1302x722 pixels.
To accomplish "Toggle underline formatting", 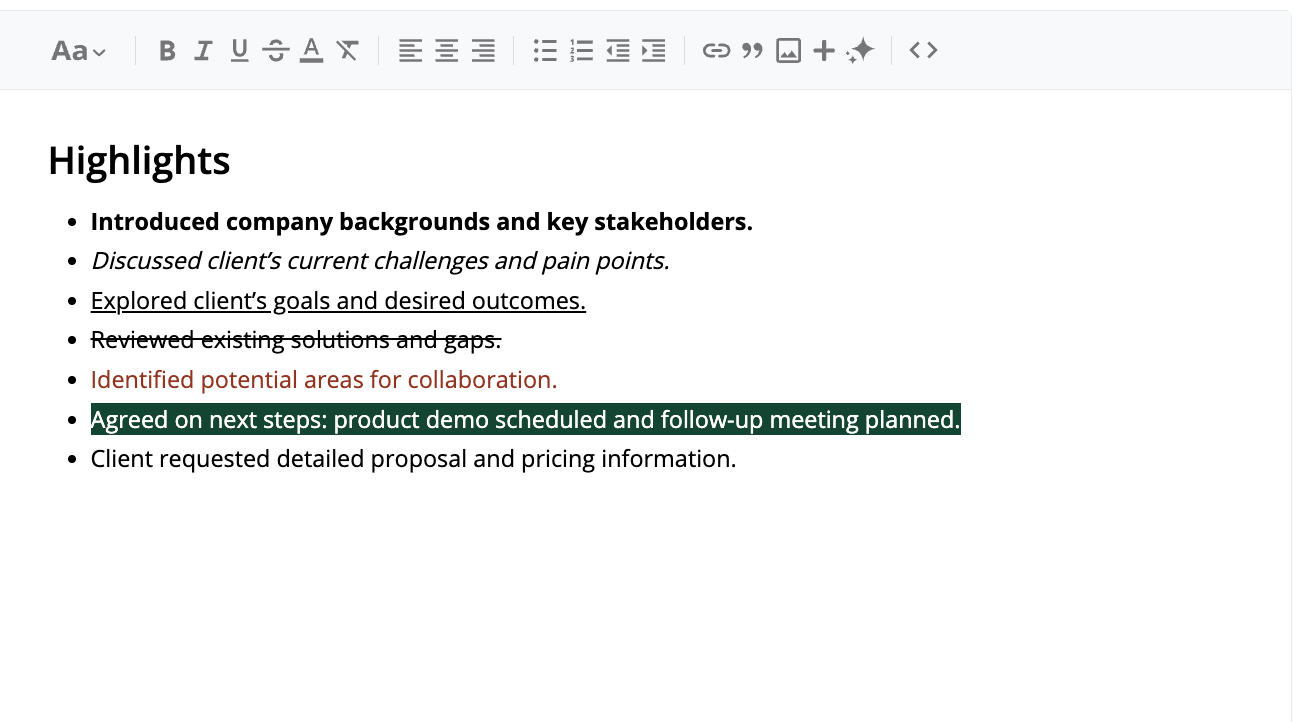I will [x=239, y=51].
